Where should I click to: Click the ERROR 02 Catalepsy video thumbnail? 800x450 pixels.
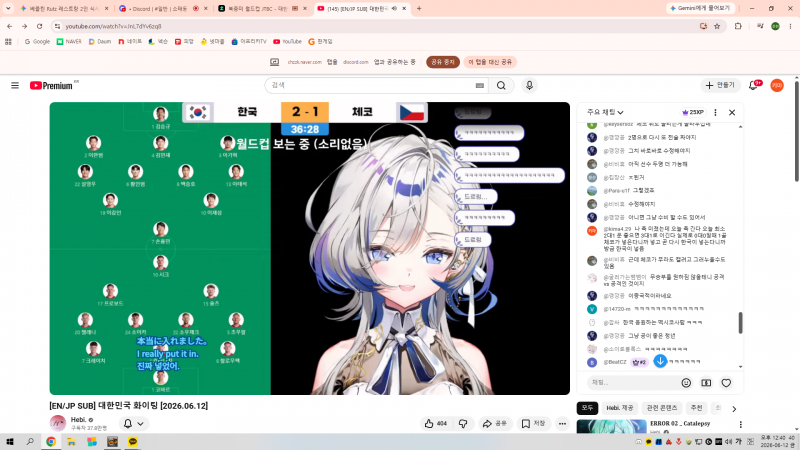pos(611,427)
